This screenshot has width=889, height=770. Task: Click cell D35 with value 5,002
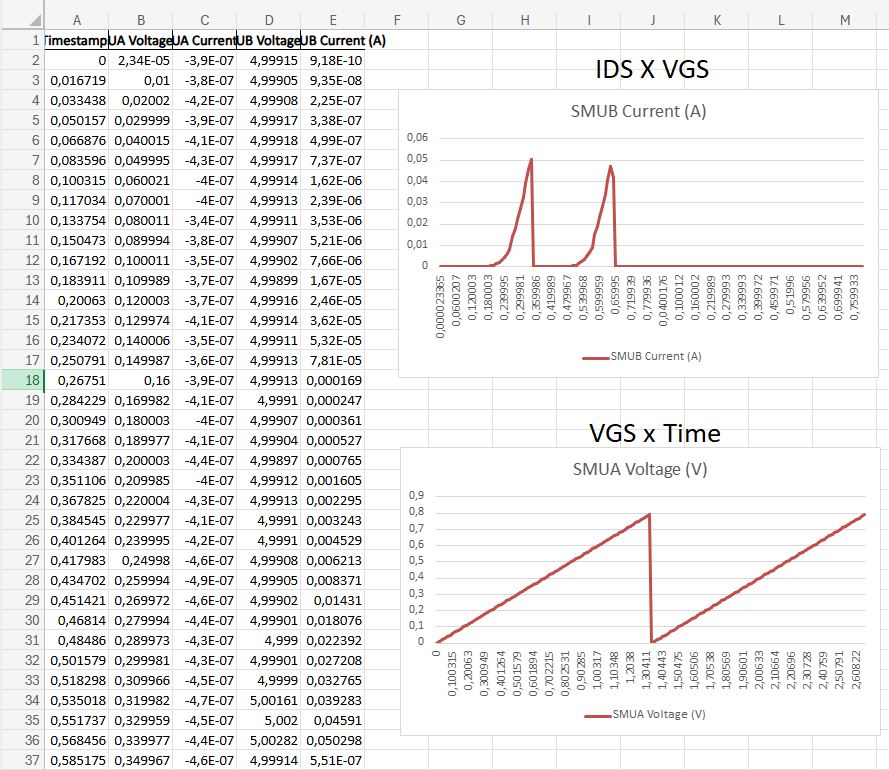pos(268,720)
